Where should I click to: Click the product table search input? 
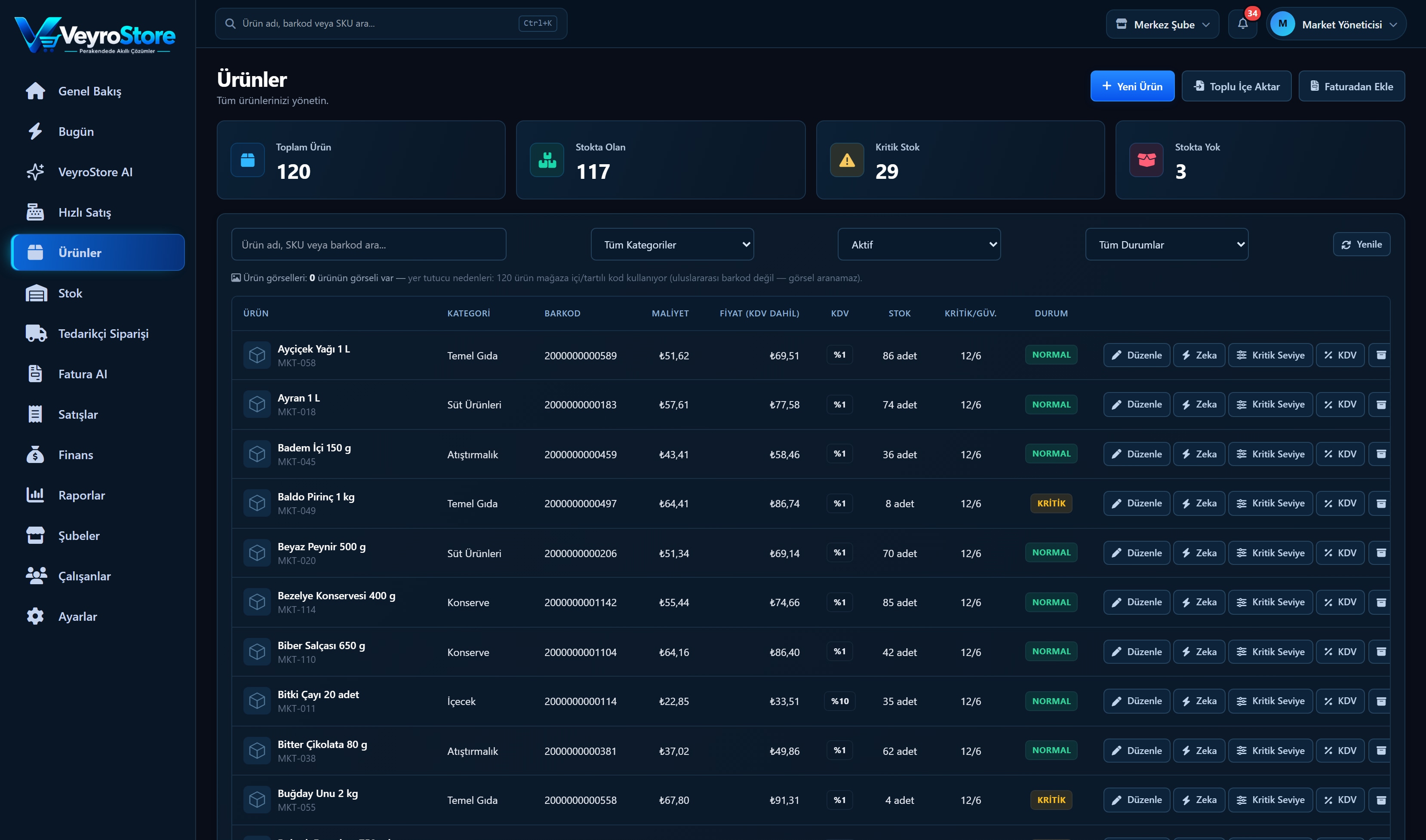click(369, 245)
